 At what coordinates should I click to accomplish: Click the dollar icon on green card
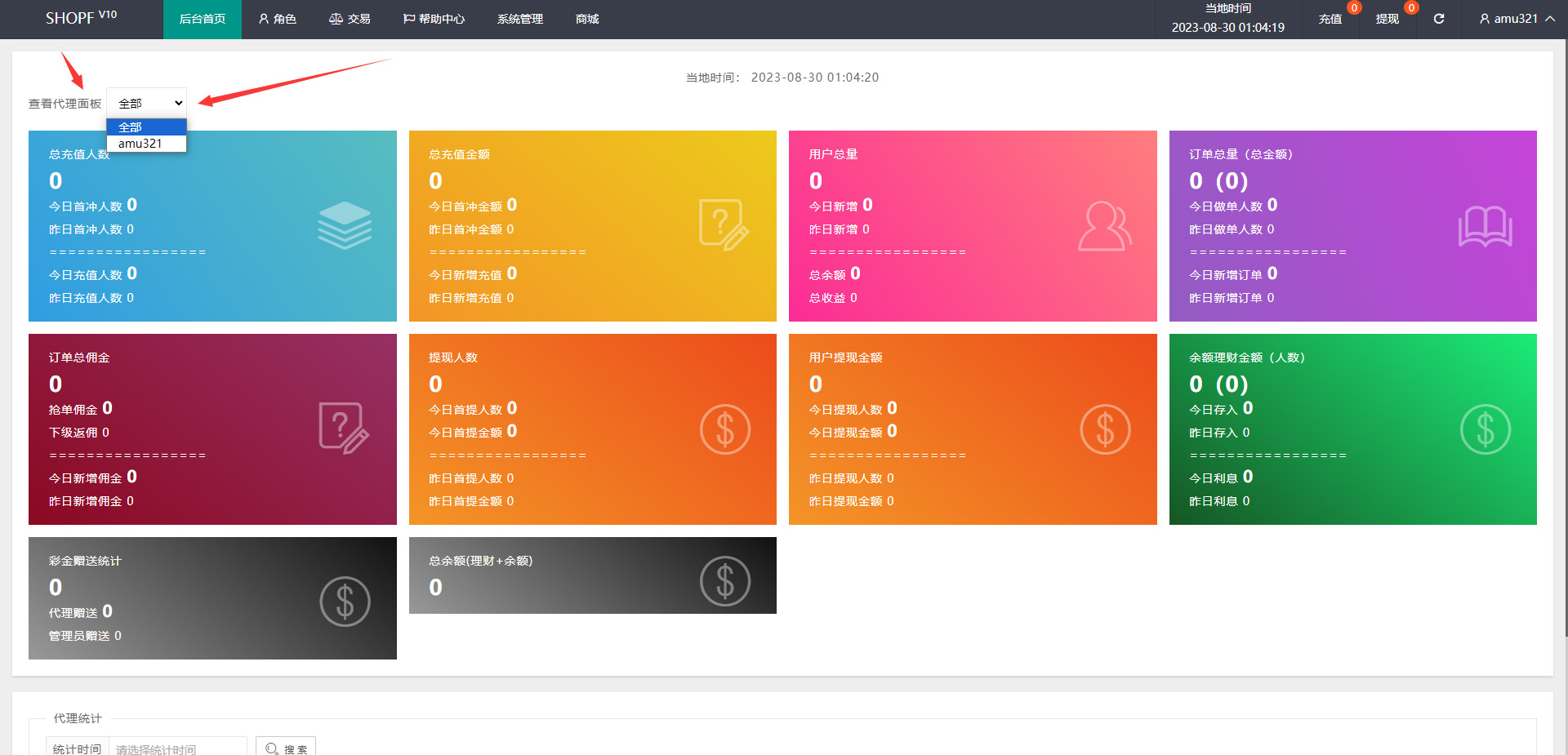point(1485,429)
